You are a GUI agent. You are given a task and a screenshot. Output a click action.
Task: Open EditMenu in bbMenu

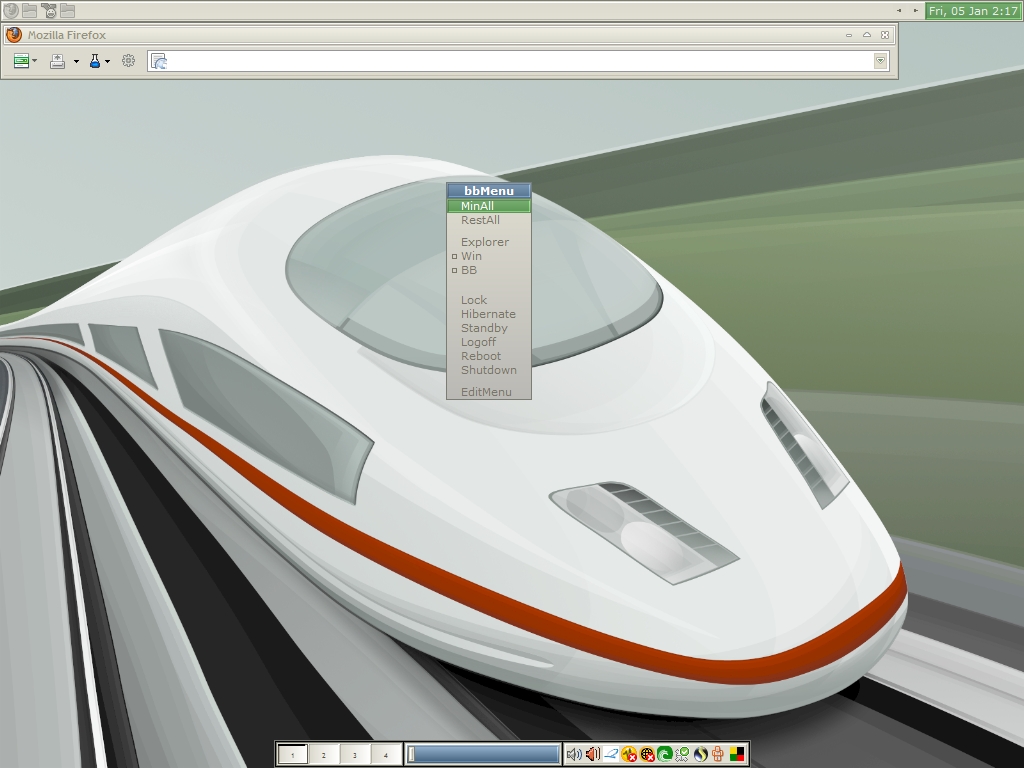[x=488, y=392]
